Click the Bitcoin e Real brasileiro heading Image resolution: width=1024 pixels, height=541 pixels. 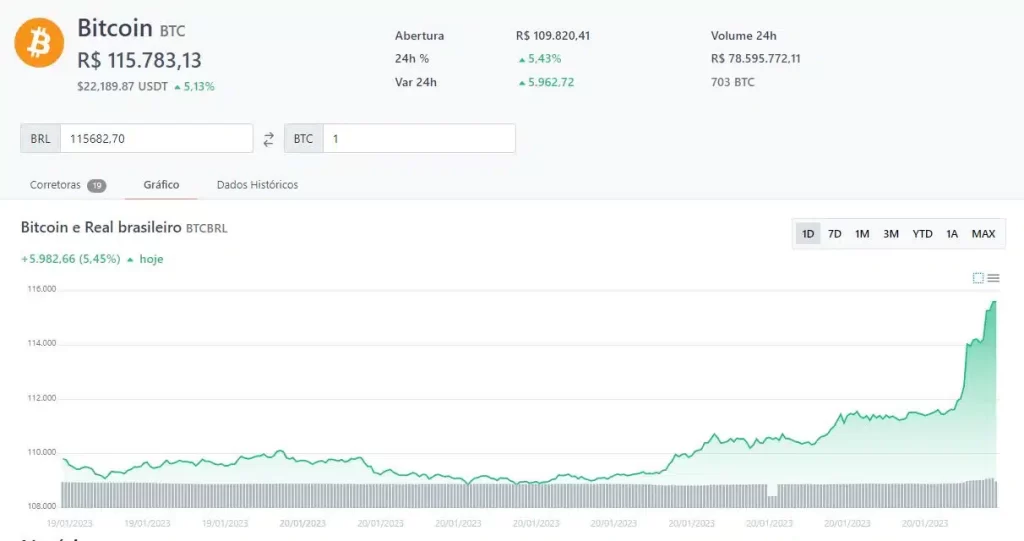click(x=101, y=227)
